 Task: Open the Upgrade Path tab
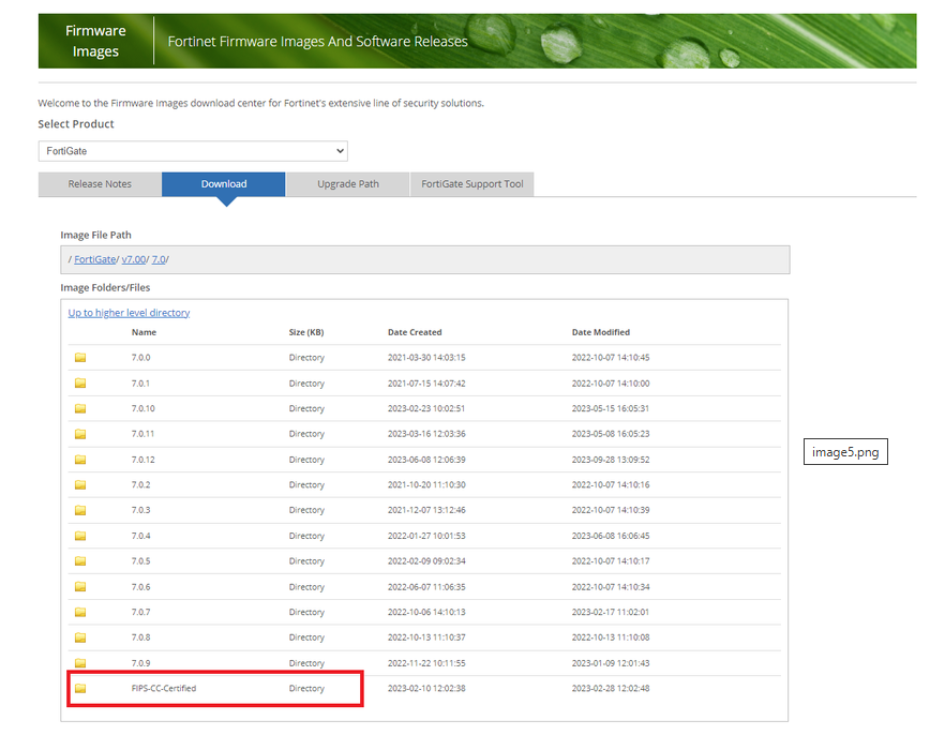pyautogui.click(x=347, y=184)
